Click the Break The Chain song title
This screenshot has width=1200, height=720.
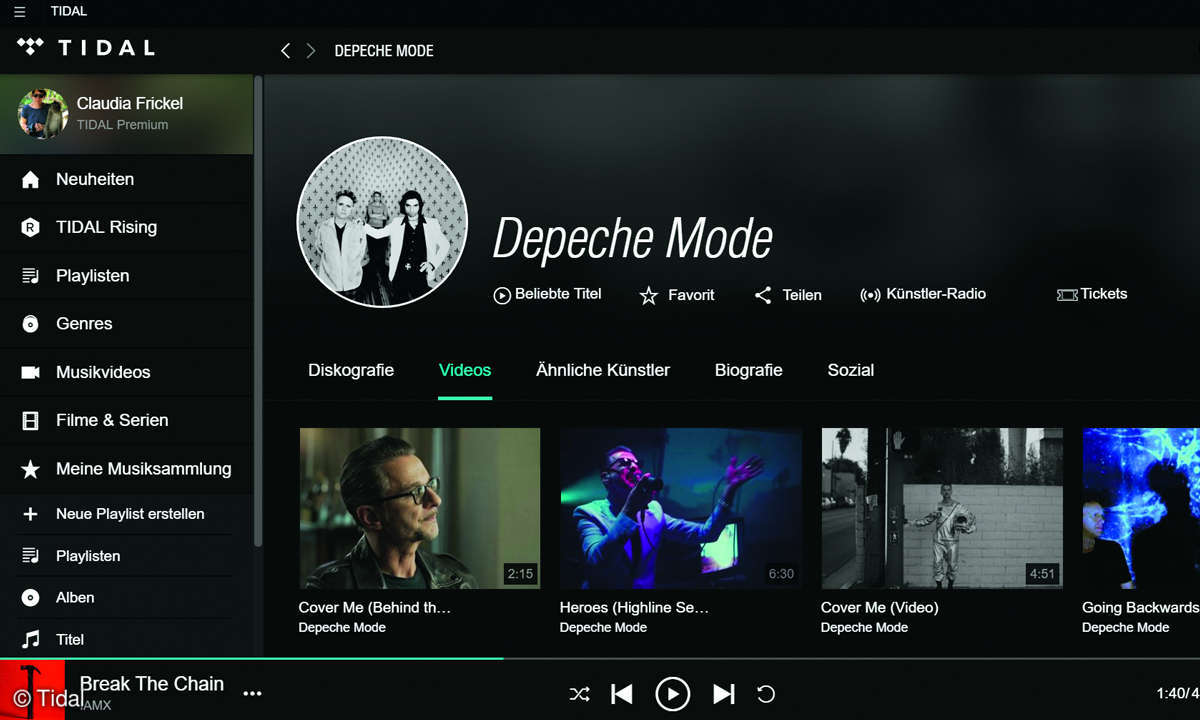(152, 684)
